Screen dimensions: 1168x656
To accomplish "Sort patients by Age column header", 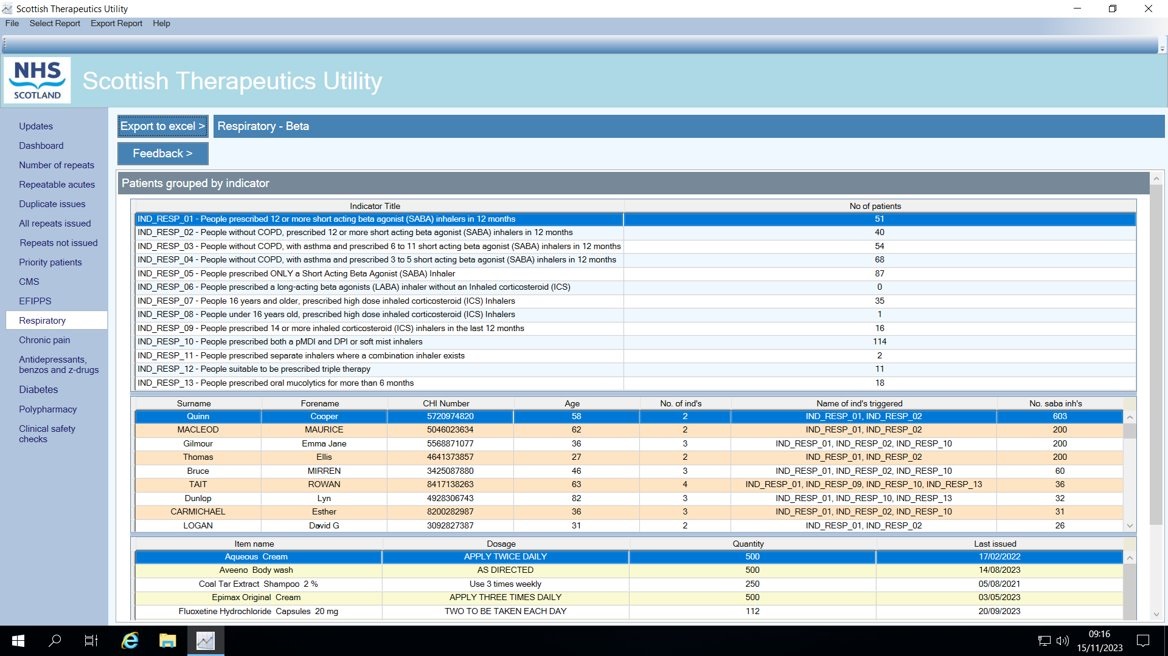I will coord(572,404).
